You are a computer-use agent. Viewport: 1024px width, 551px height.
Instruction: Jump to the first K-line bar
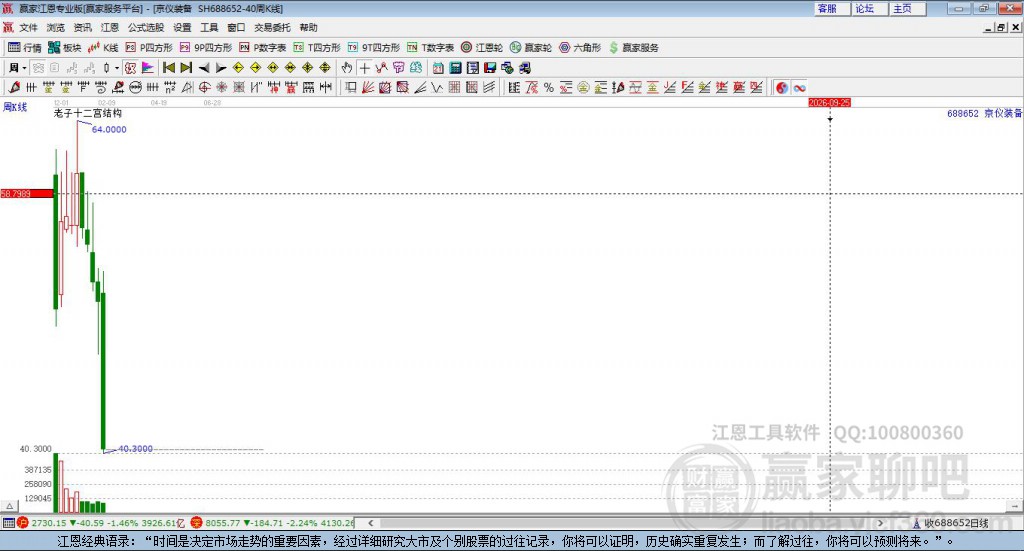point(169,68)
